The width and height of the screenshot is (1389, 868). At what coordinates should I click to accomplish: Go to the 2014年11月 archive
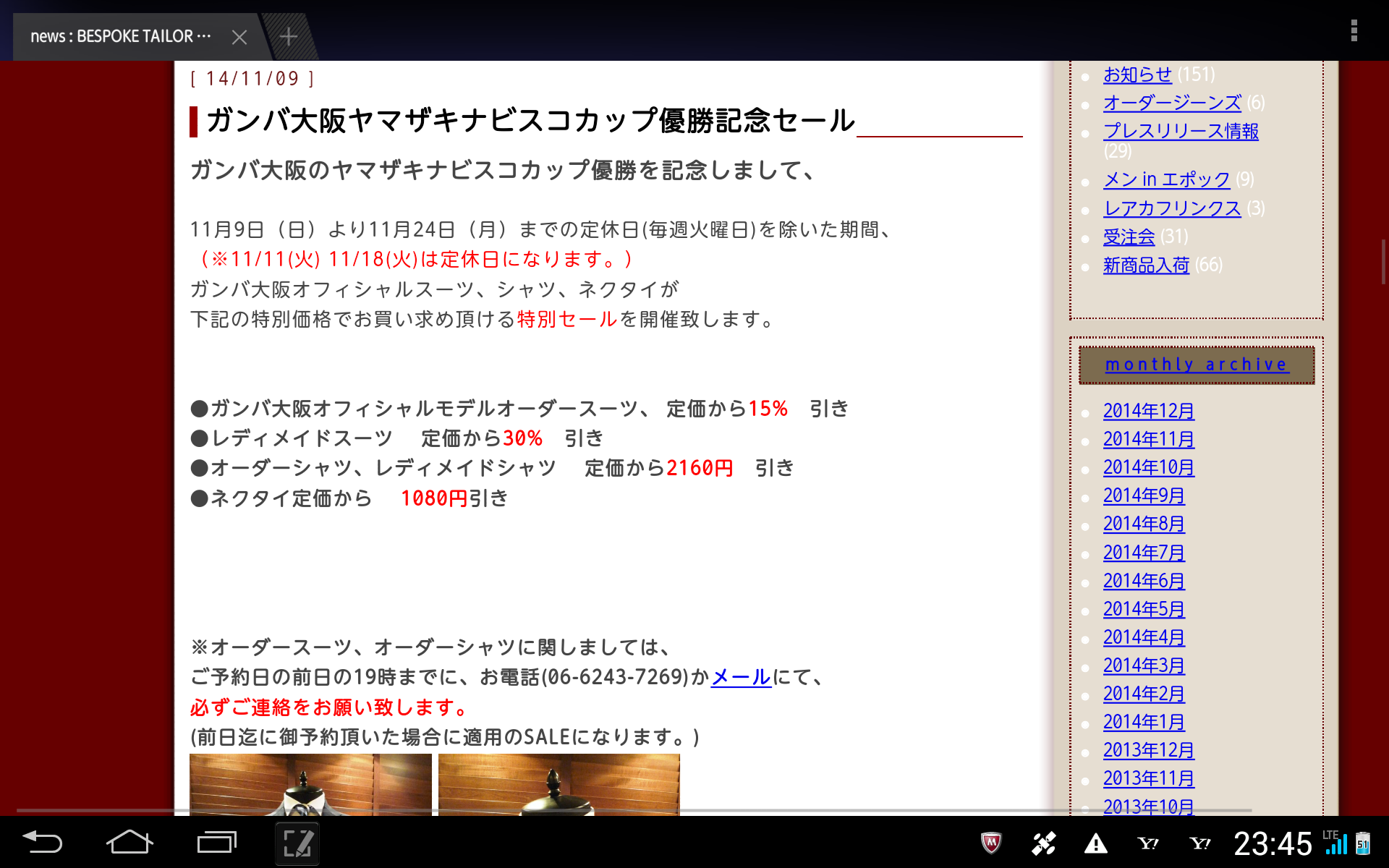tap(1148, 439)
